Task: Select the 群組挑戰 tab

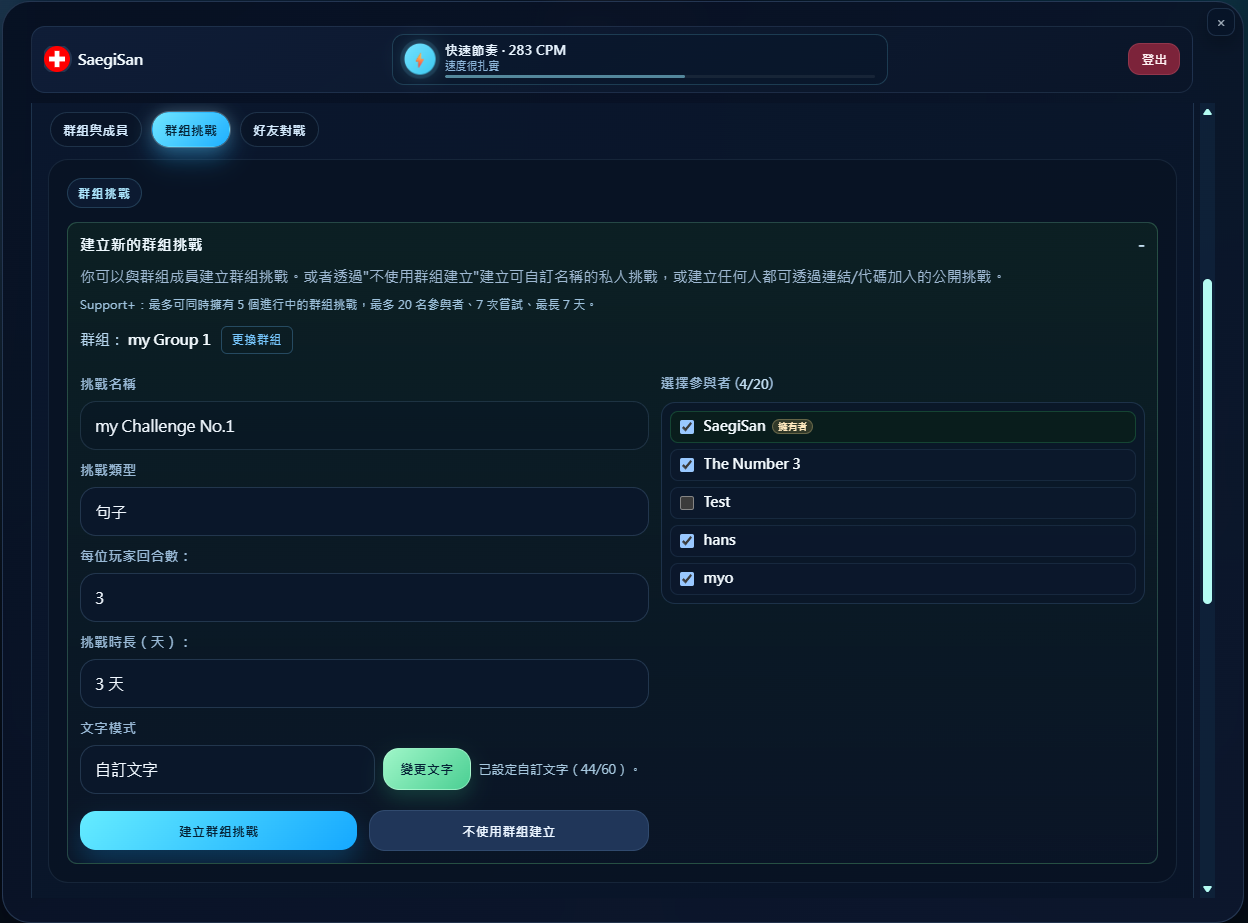Action: pyautogui.click(x=191, y=130)
